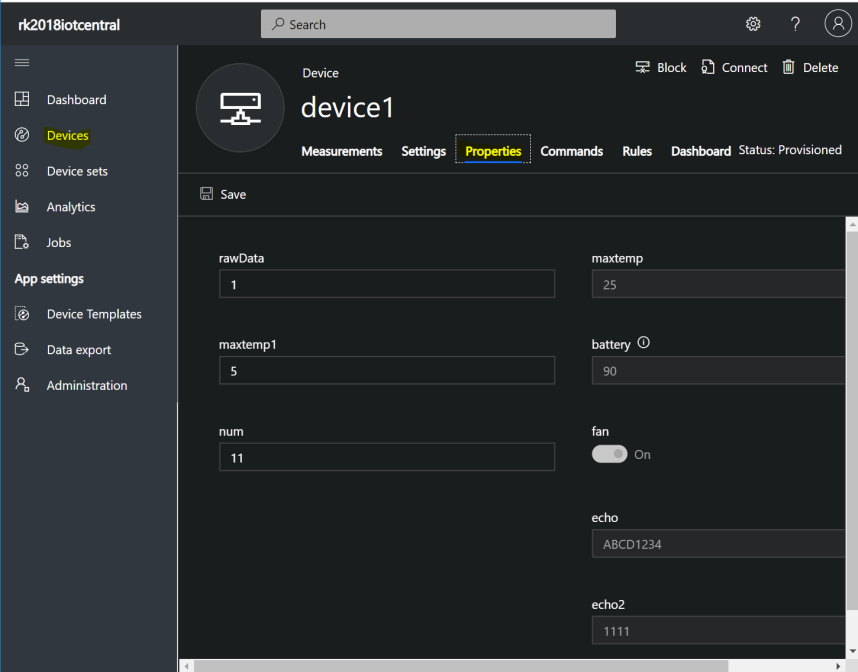Collapse the sidebar hamburger menu
Screen dimensions: 858x672
22,62
